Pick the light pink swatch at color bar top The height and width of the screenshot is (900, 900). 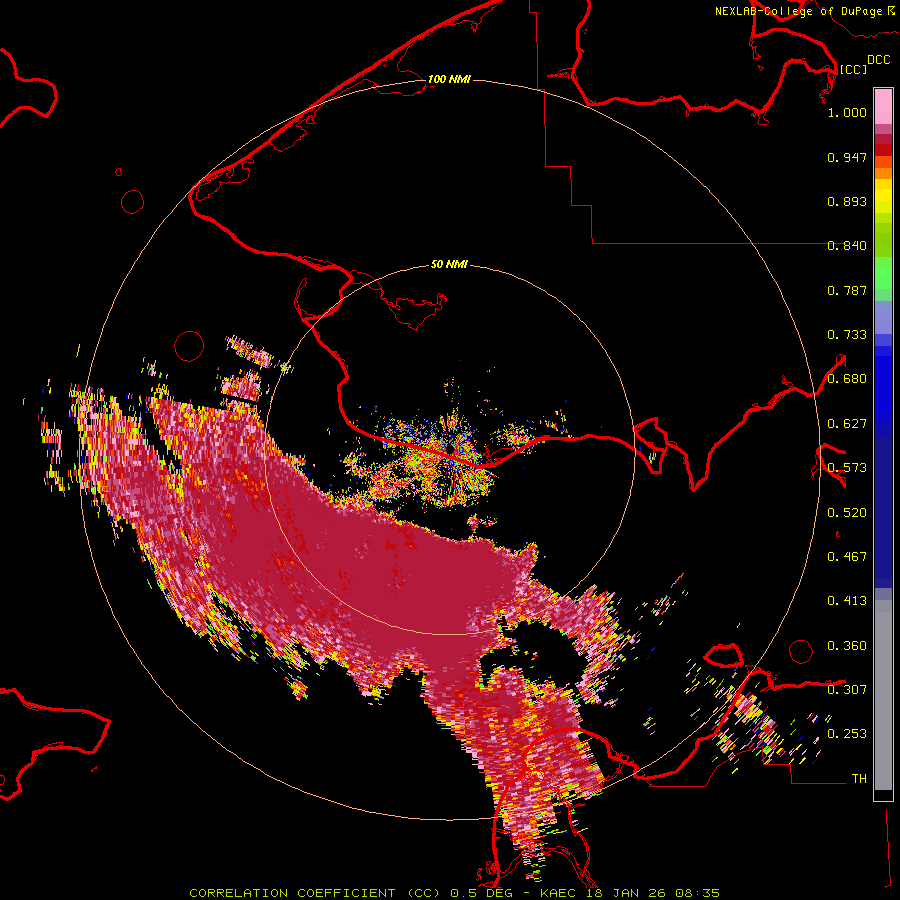pos(883,107)
